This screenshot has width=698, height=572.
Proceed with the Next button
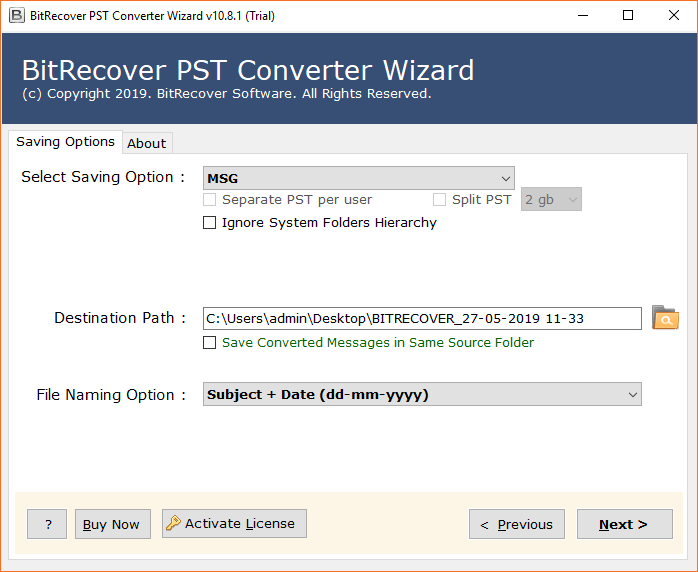(625, 524)
